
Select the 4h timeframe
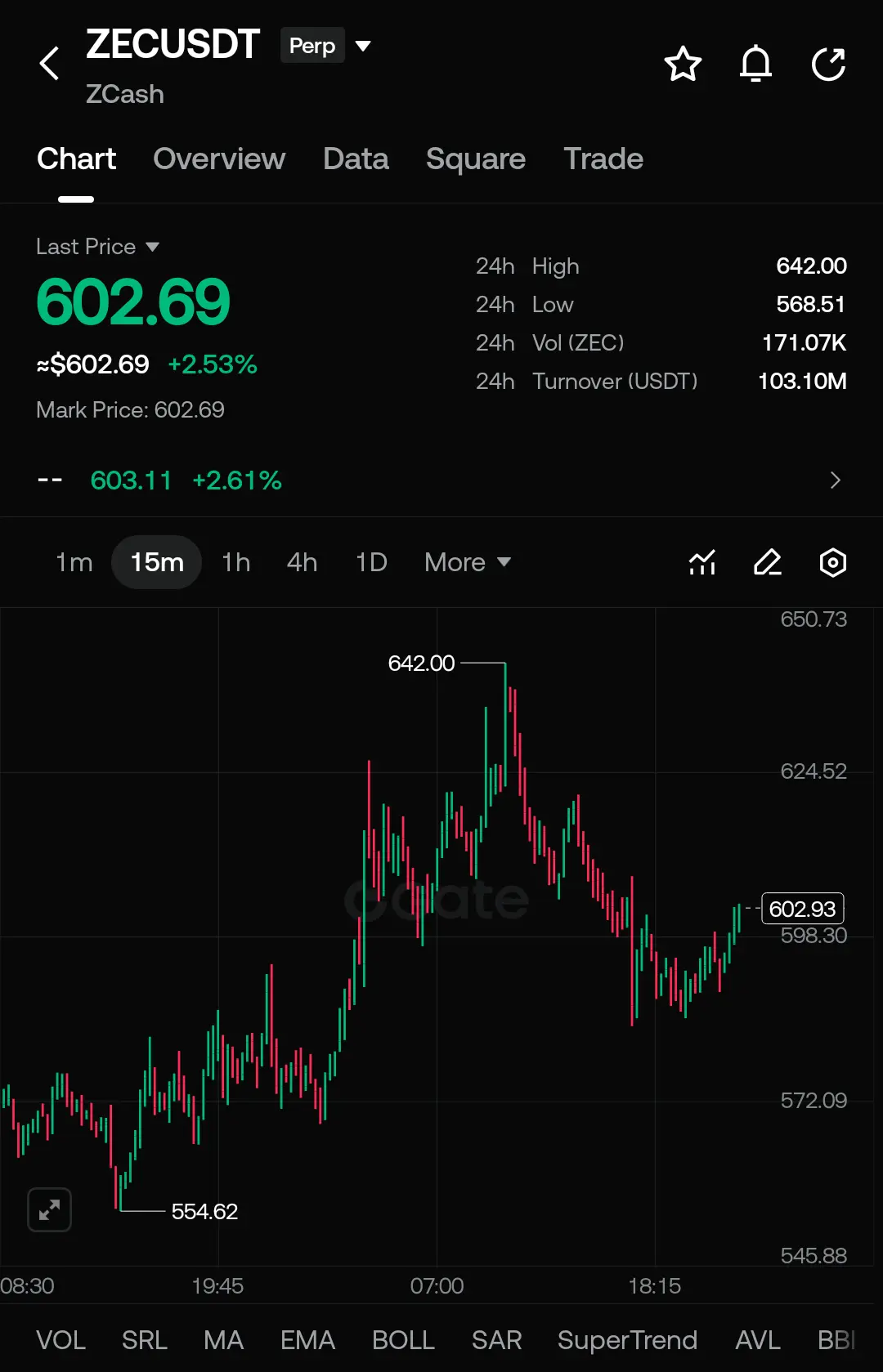[303, 562]
